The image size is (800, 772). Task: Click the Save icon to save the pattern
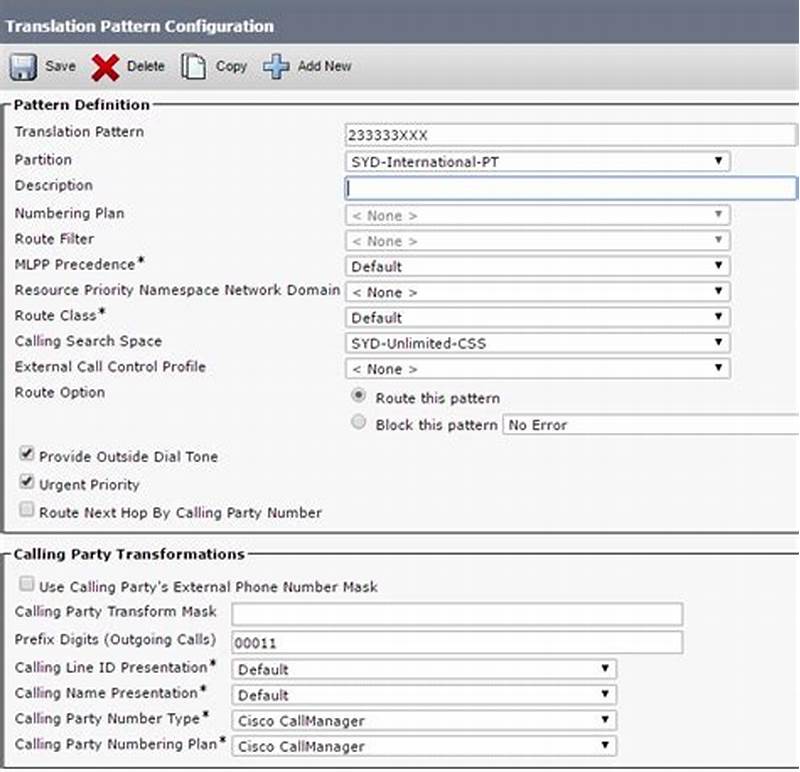[22, 66]
